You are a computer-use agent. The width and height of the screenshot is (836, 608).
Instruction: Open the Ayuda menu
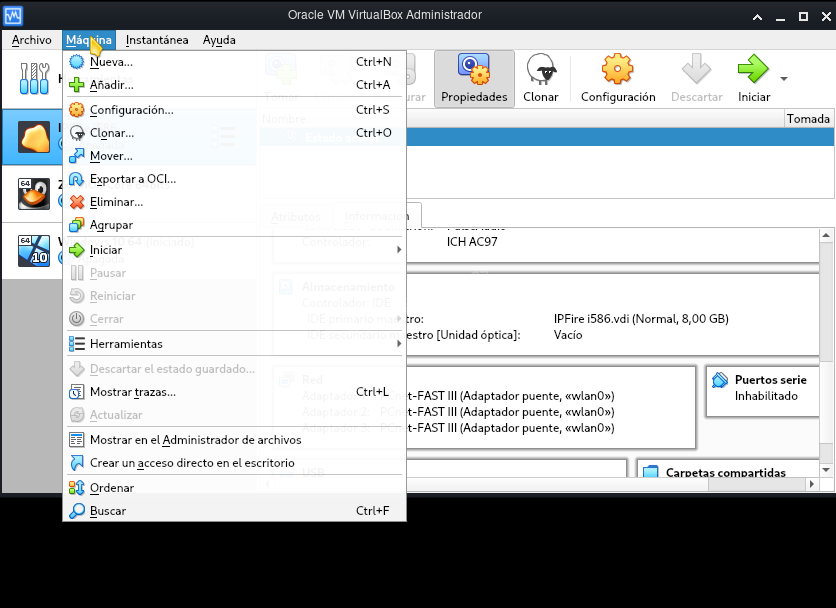coord(219,40)
